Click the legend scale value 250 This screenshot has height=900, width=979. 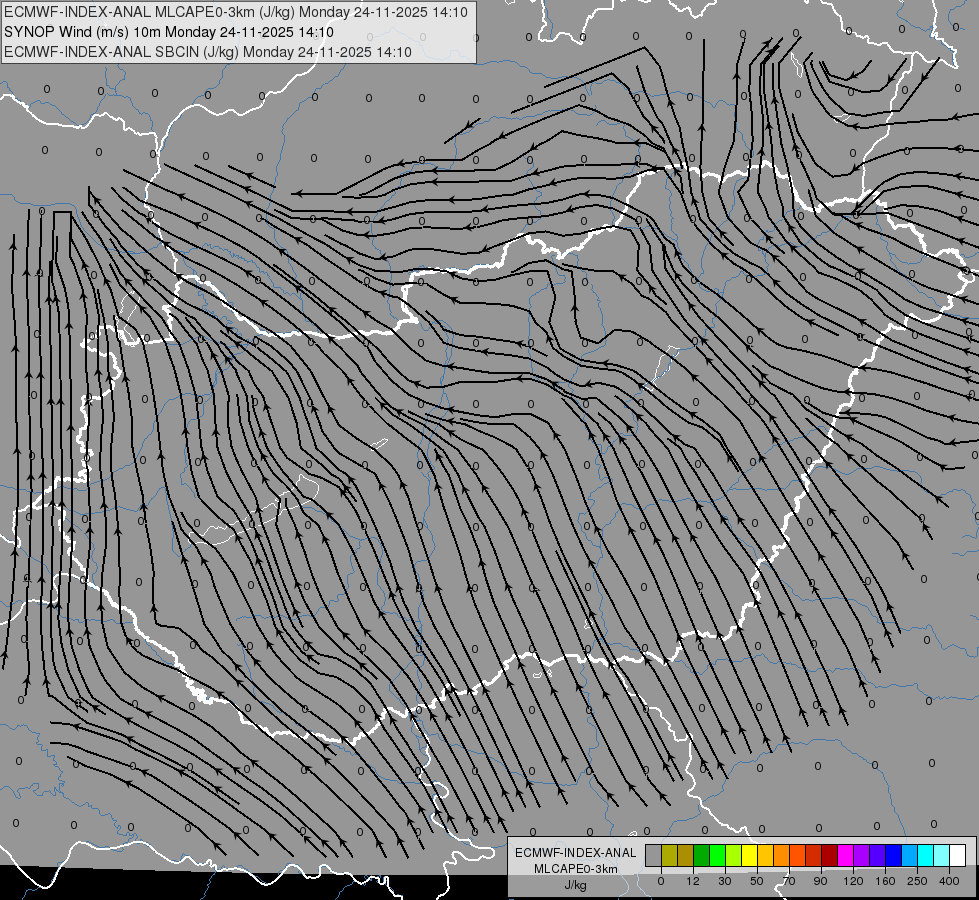[x=917, y=881]
